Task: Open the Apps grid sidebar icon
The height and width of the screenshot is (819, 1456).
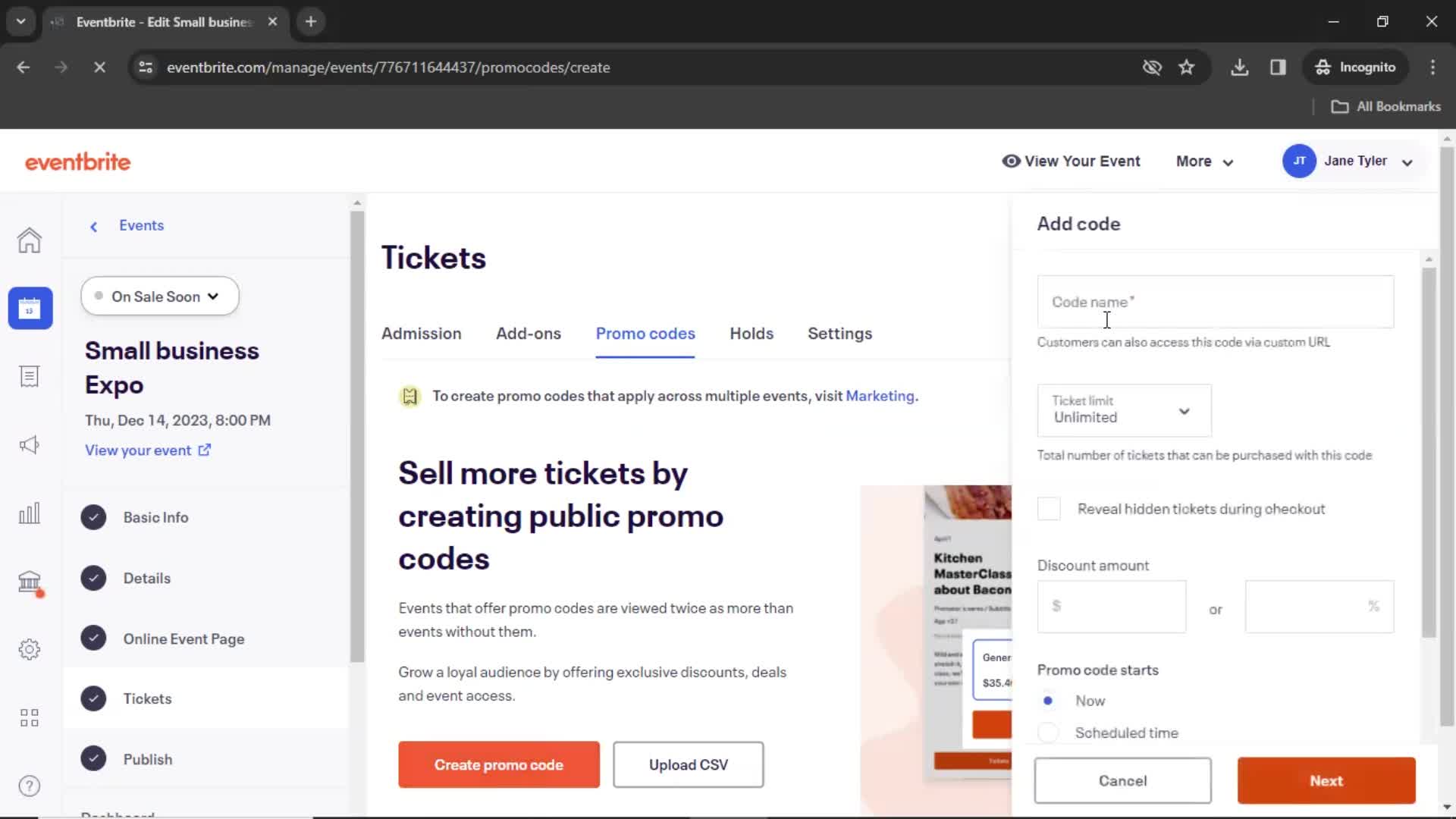Action: pyautogui.click(x=30, y=717)
